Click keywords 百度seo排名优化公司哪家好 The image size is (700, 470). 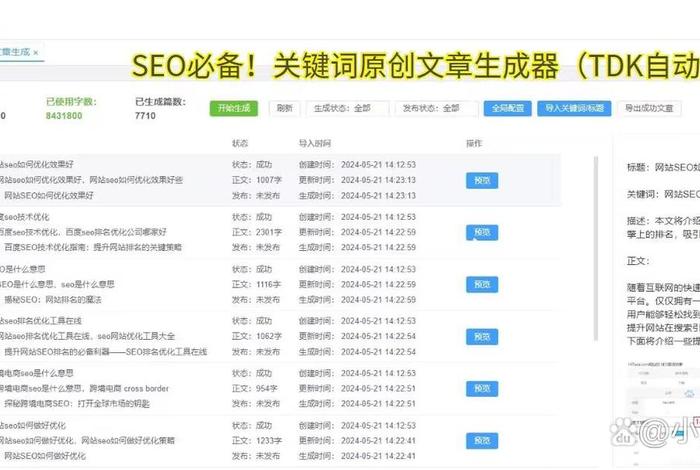(116, 232)
